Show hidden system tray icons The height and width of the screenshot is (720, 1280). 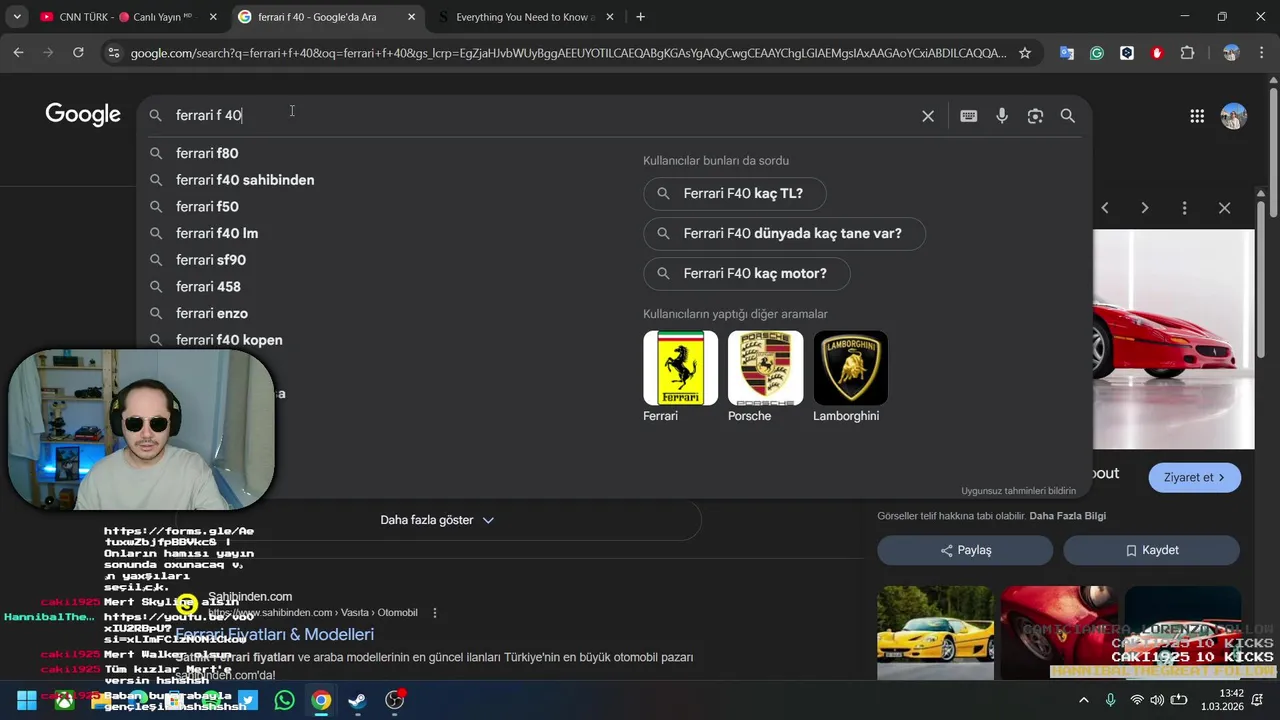pyautogui.click(x=1083, y=700)
